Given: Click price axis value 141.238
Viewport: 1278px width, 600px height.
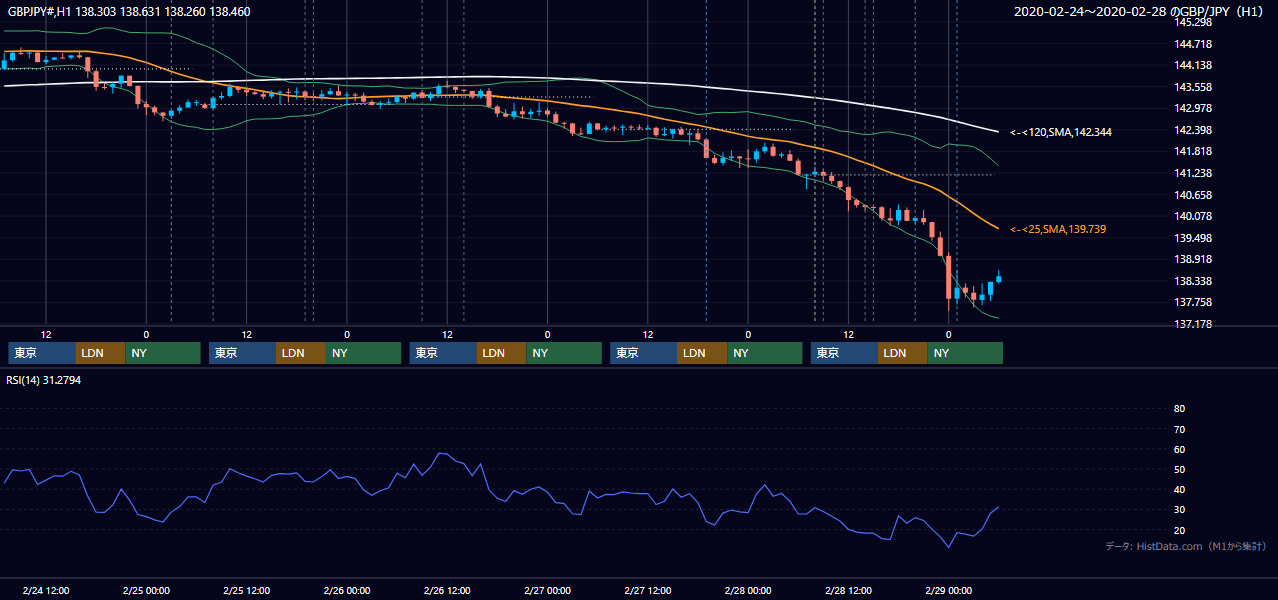Looking at the screenshot, I should pyautogui.click(x=1193, y=173).
